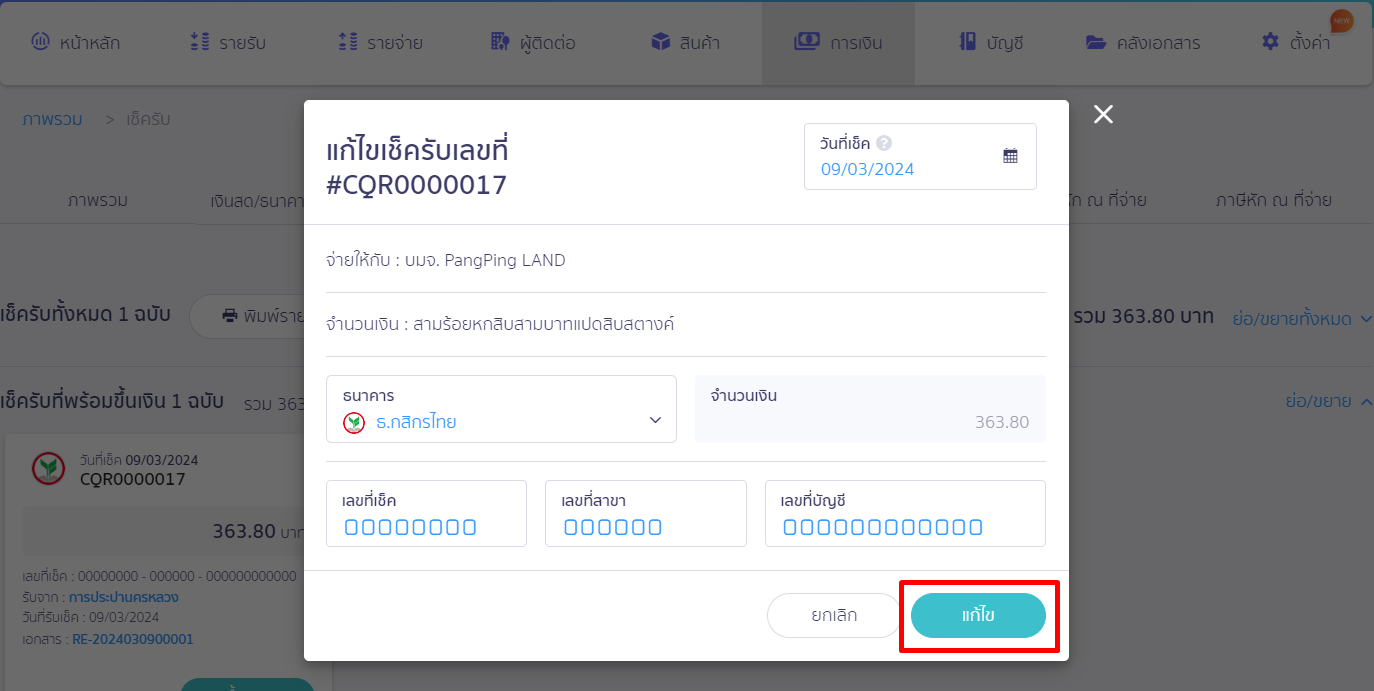1374x691 pixels.
Task: Open the รายจ่าย expenses menu
Action: pyautogui.click(x=380, y=43)
